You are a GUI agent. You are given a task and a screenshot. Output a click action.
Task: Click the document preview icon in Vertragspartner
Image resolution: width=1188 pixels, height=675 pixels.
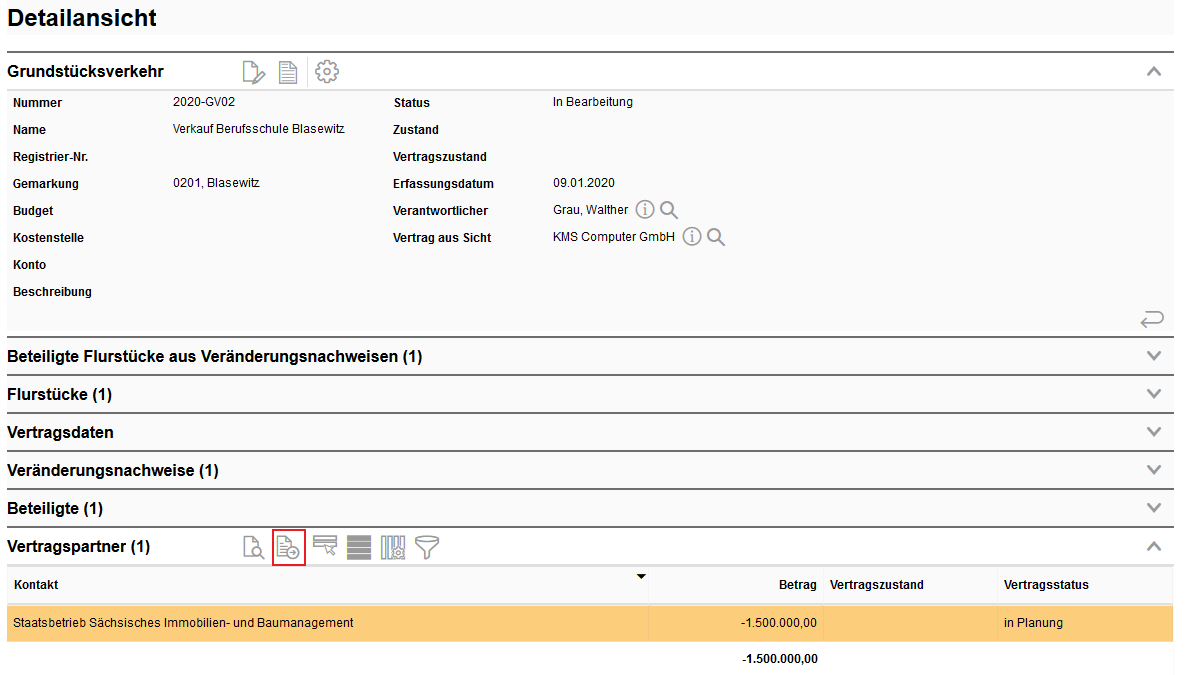click(x=254, y=547)
